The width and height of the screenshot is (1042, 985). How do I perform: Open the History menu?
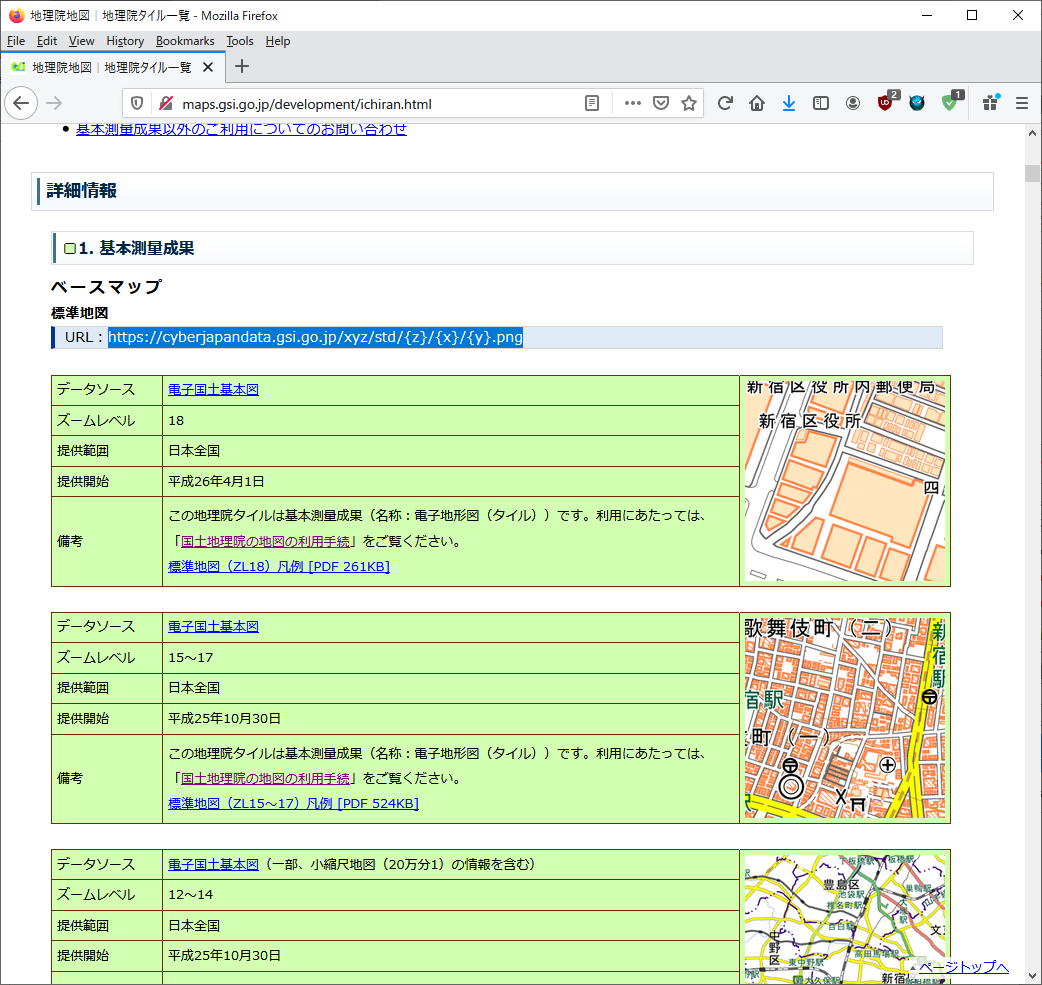125,41
